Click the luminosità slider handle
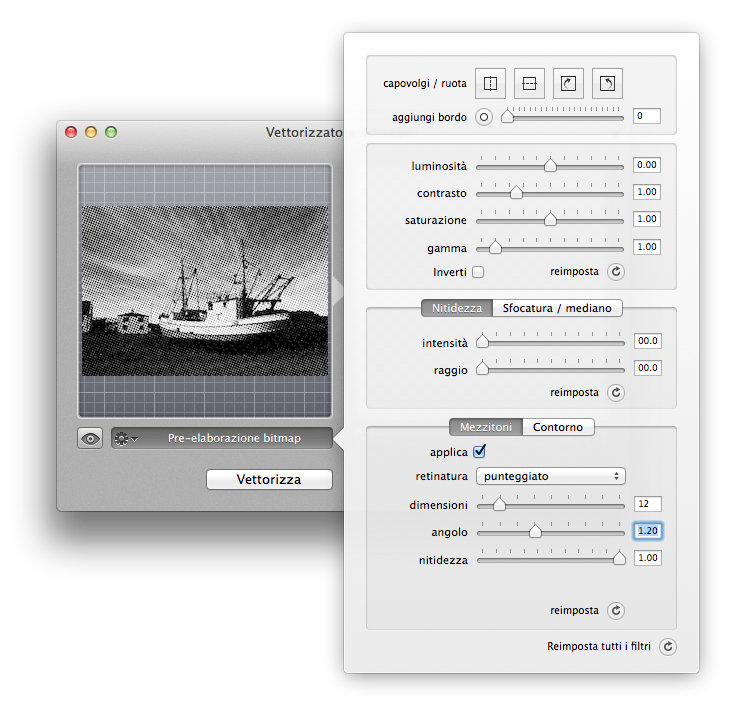The width and height of the screenshot is (736, 714). (x=550, y=165)
